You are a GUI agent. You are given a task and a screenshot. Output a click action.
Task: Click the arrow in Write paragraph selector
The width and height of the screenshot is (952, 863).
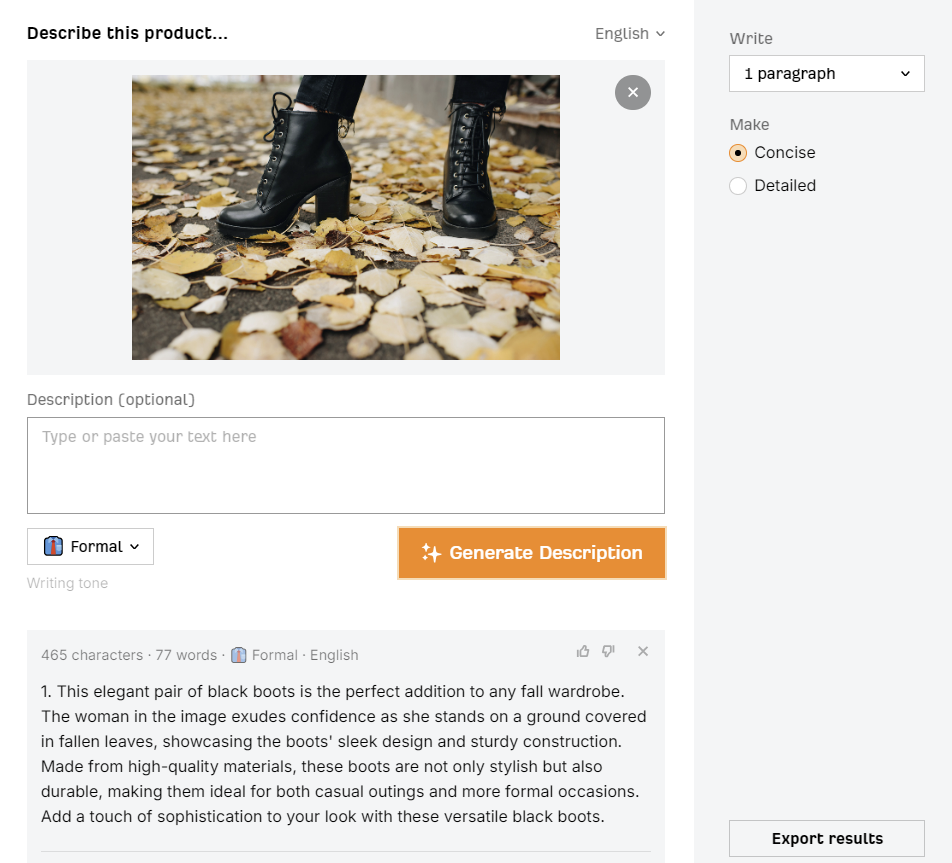coord(905,73)
